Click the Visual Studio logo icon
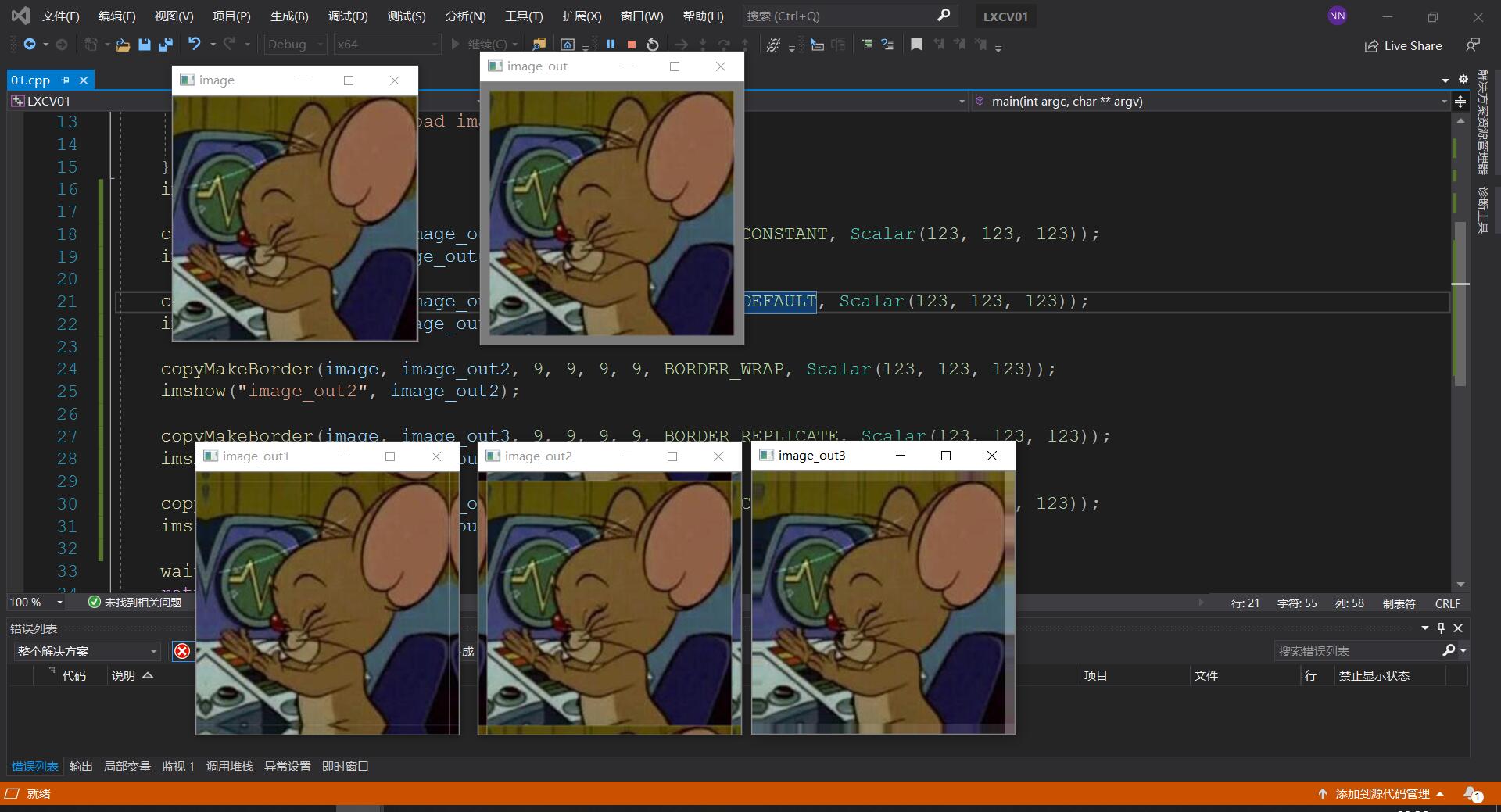This screenshot has height=812, width=1501. click(x=20, y=16)
